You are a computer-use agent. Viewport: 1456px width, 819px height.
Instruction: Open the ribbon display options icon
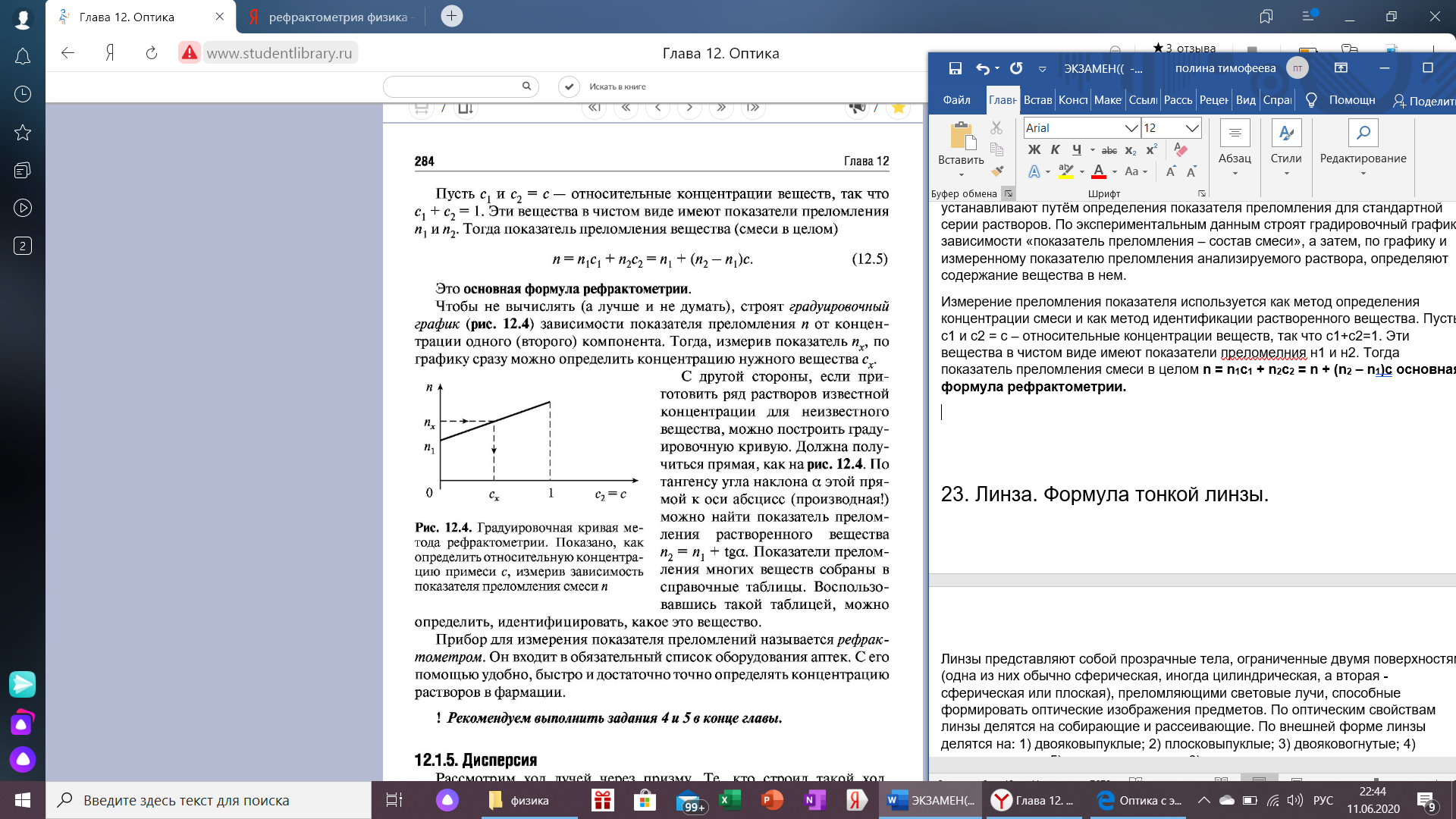click(x=1341, y=68)
